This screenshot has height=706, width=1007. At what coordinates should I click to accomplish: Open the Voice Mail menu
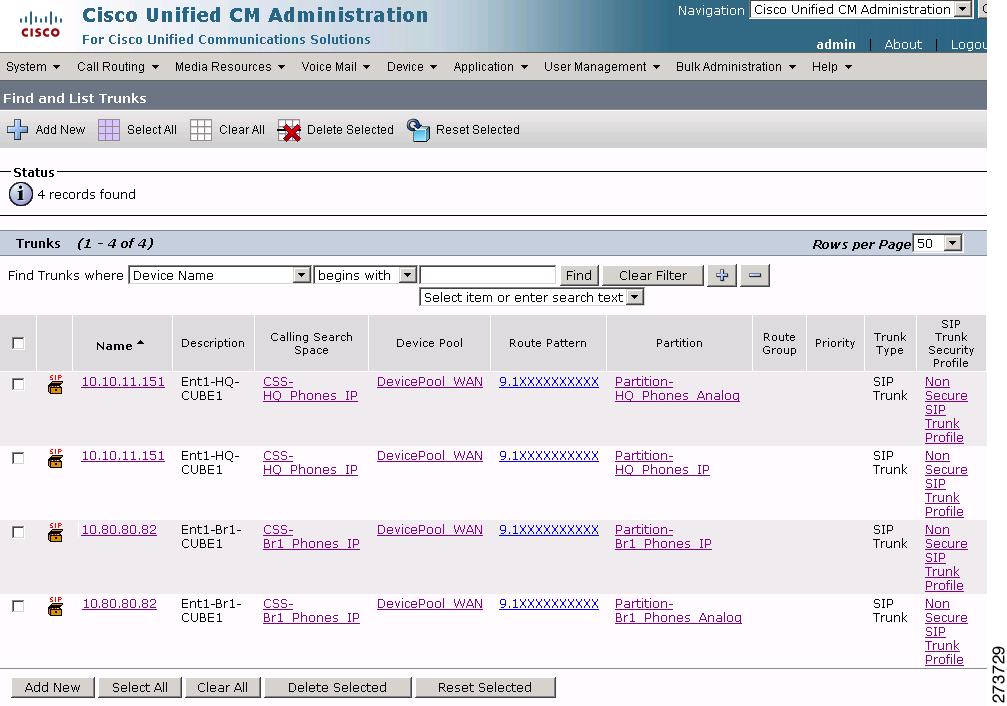coord(336,67)
